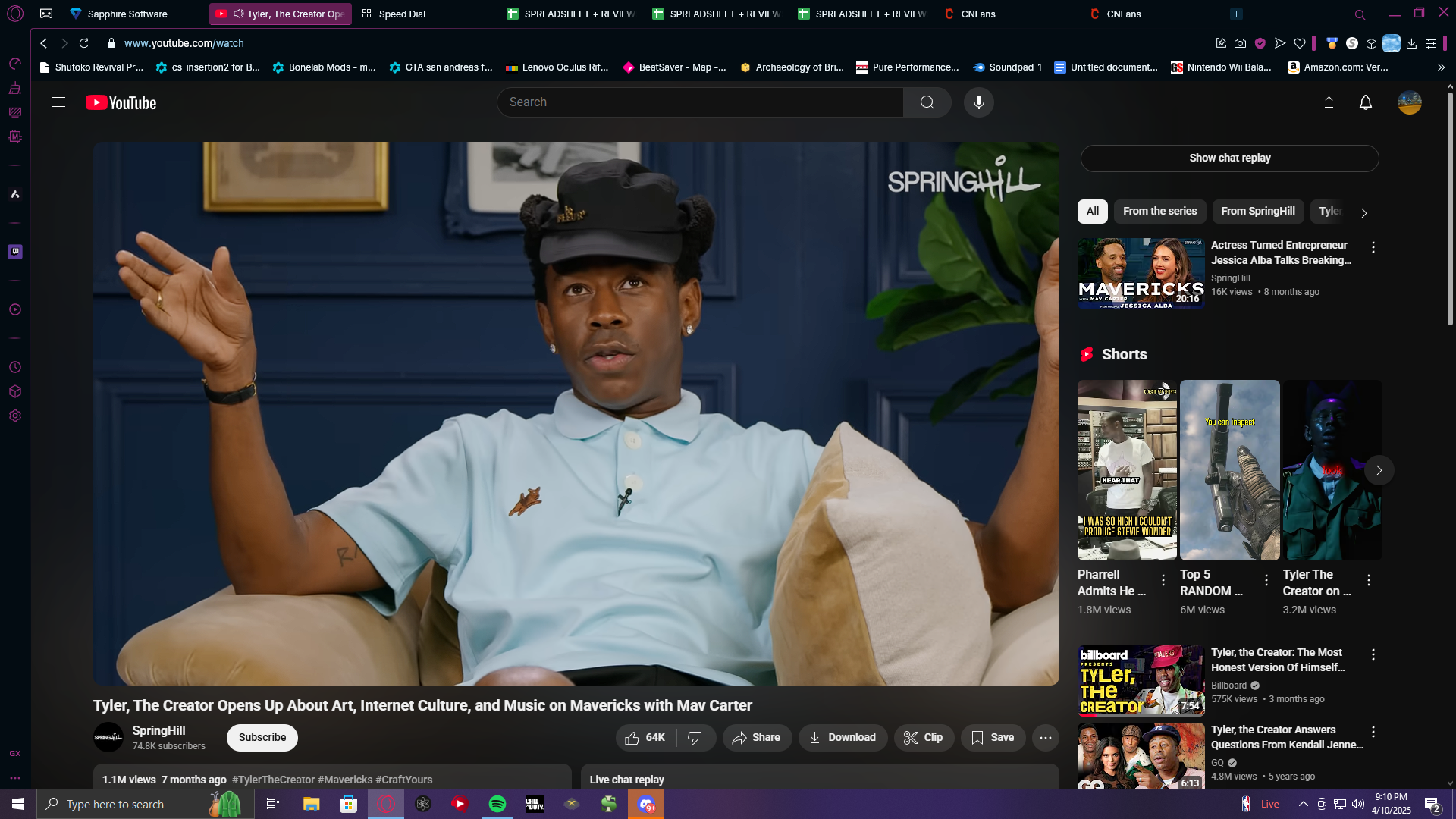Image resolution: width=1456 pixels, height=819 pixels.
Task: Click the YouTube search input field
Action: click(x=699, y=102)
